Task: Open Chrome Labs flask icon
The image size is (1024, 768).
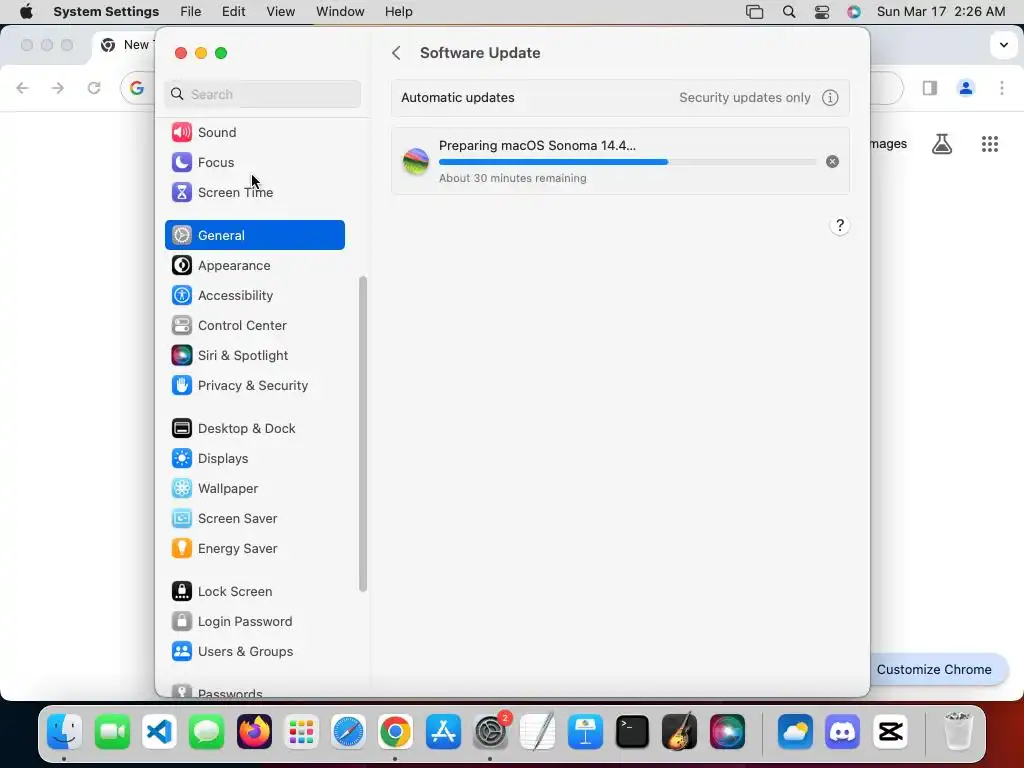Action: 942,144
